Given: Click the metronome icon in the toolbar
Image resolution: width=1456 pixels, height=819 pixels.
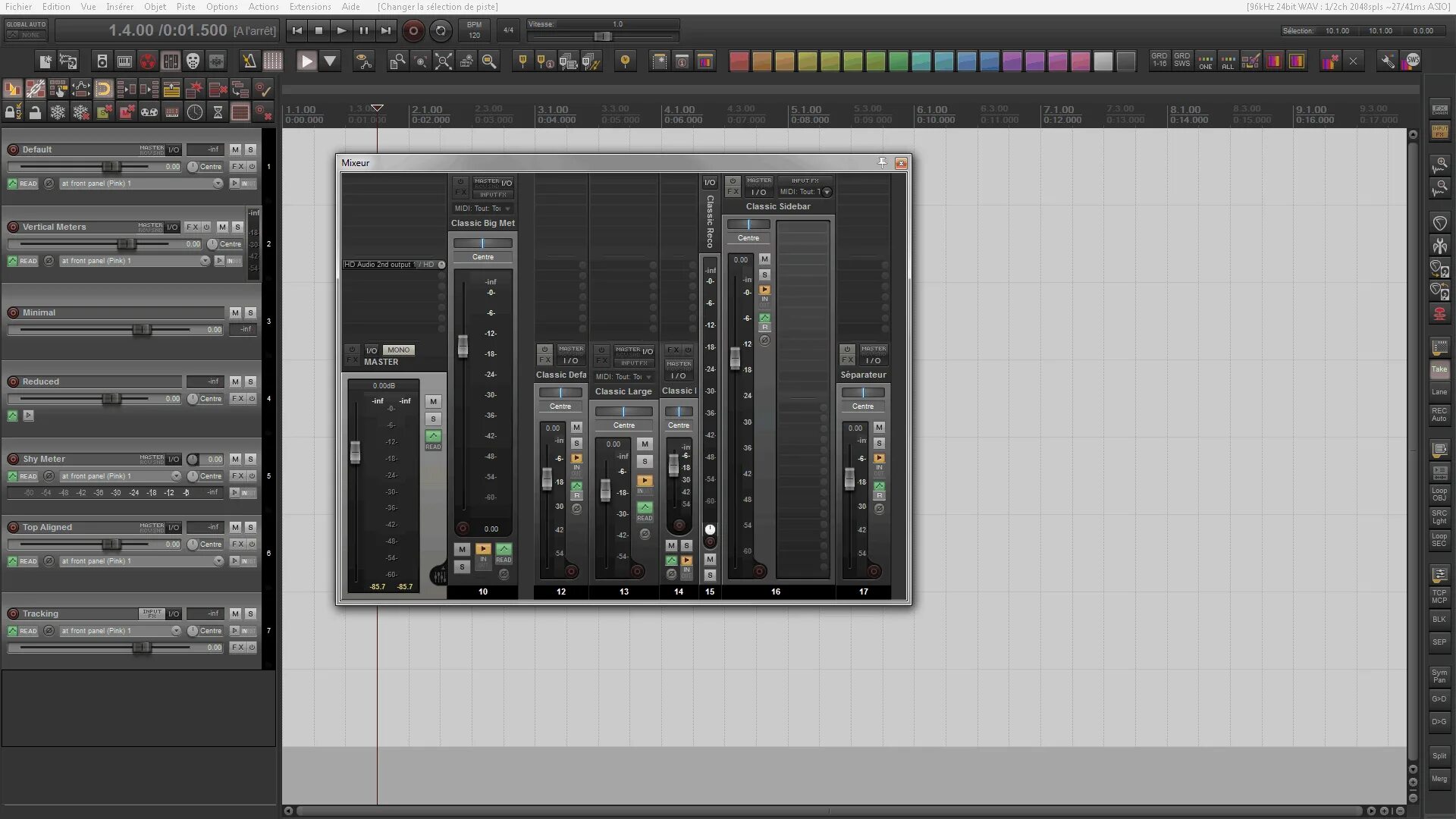Looking at the screenshot, I should click(249, 61).
